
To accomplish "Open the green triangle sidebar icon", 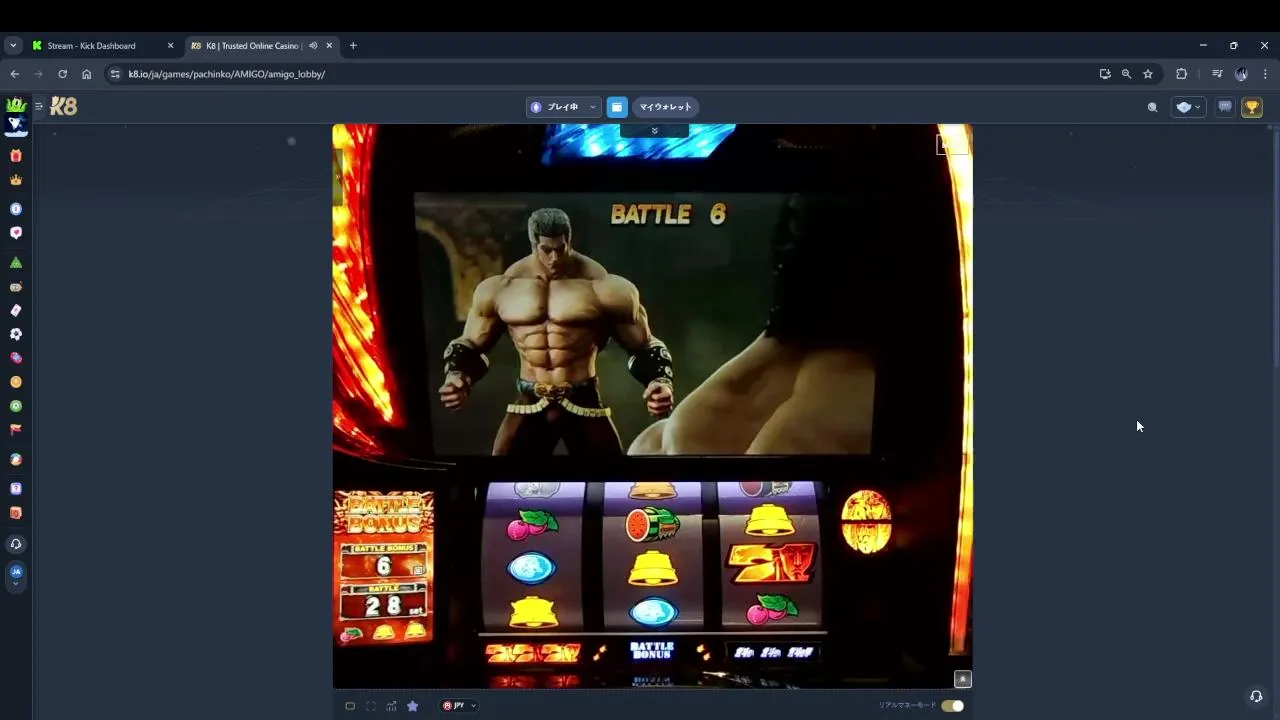I will point(15,262).
